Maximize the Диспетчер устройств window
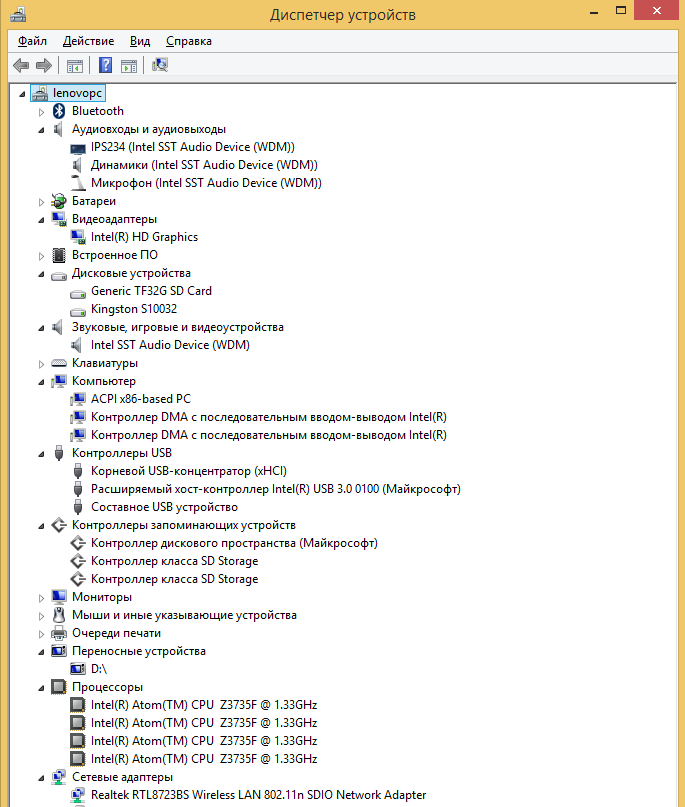Viewport: 685px width, 807px height. click(621, 11)
